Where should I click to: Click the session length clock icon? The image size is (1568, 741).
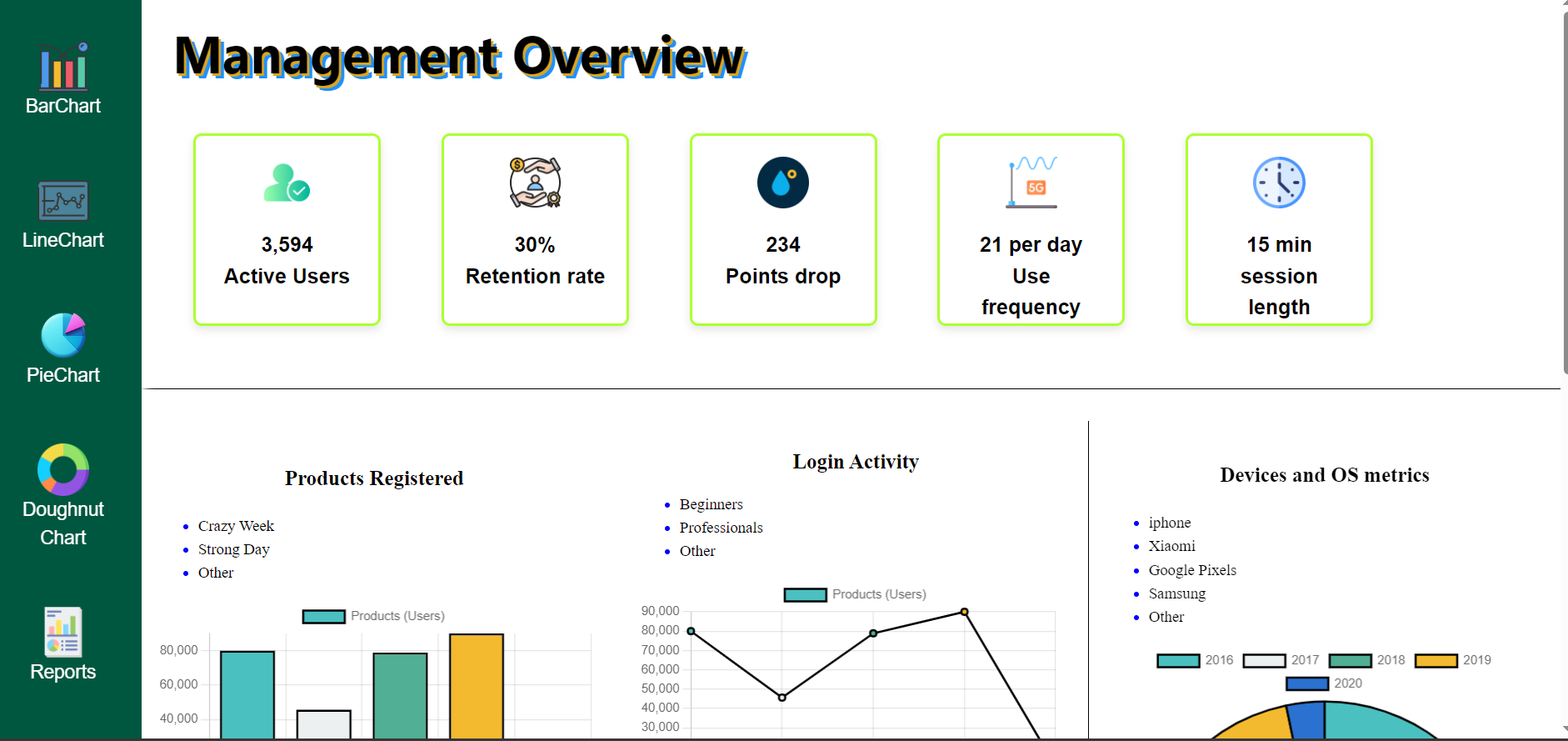pyautogui.click(x=1279, y=183)
